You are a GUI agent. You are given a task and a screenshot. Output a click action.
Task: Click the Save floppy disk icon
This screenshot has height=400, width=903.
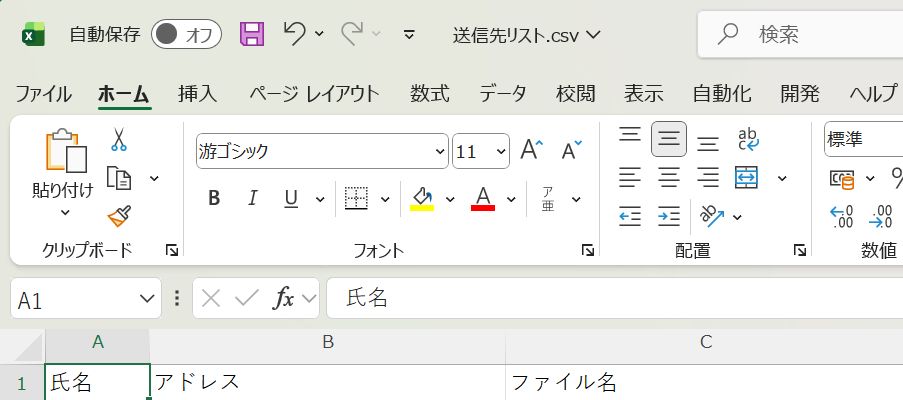[x=252, y=35]
